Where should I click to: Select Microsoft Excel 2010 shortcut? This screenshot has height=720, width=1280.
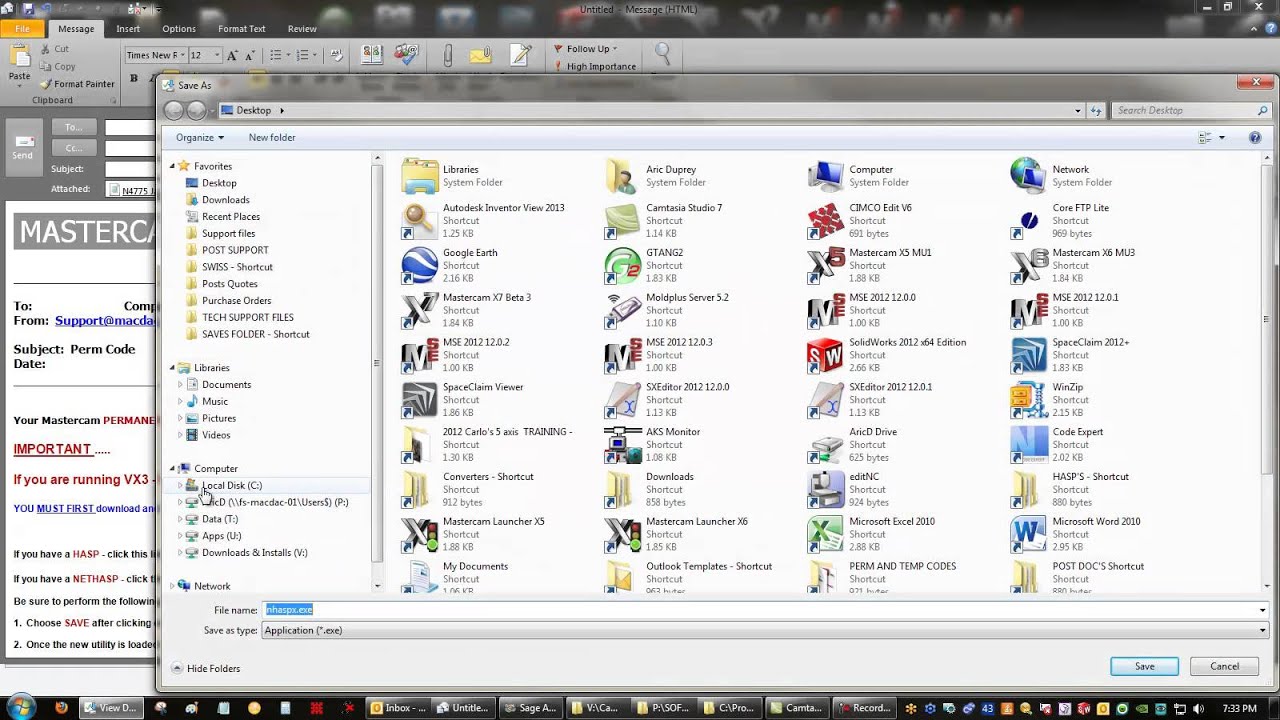pos(872,535)
